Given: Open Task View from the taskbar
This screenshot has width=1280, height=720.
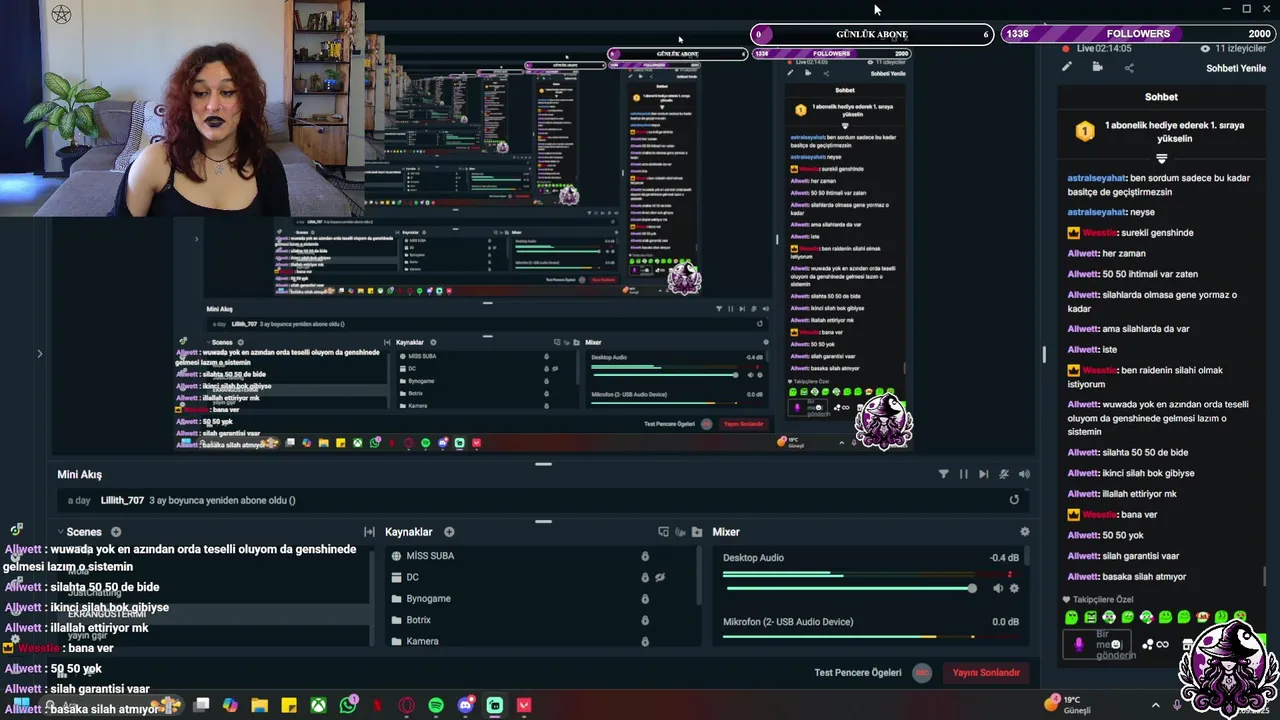Looking at the screenshot, I should 201,705.
